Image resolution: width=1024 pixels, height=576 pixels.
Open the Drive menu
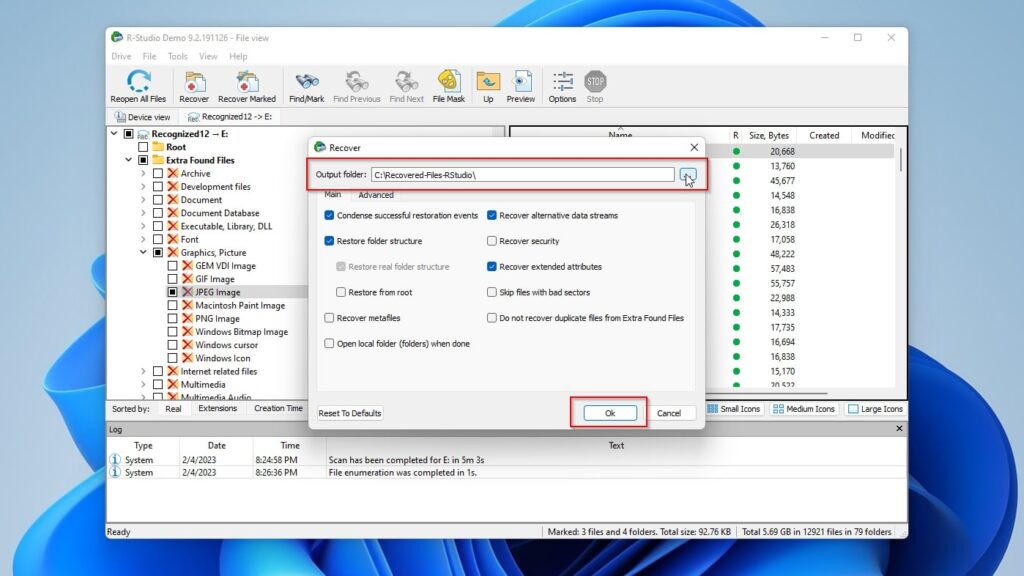point(121,56)
